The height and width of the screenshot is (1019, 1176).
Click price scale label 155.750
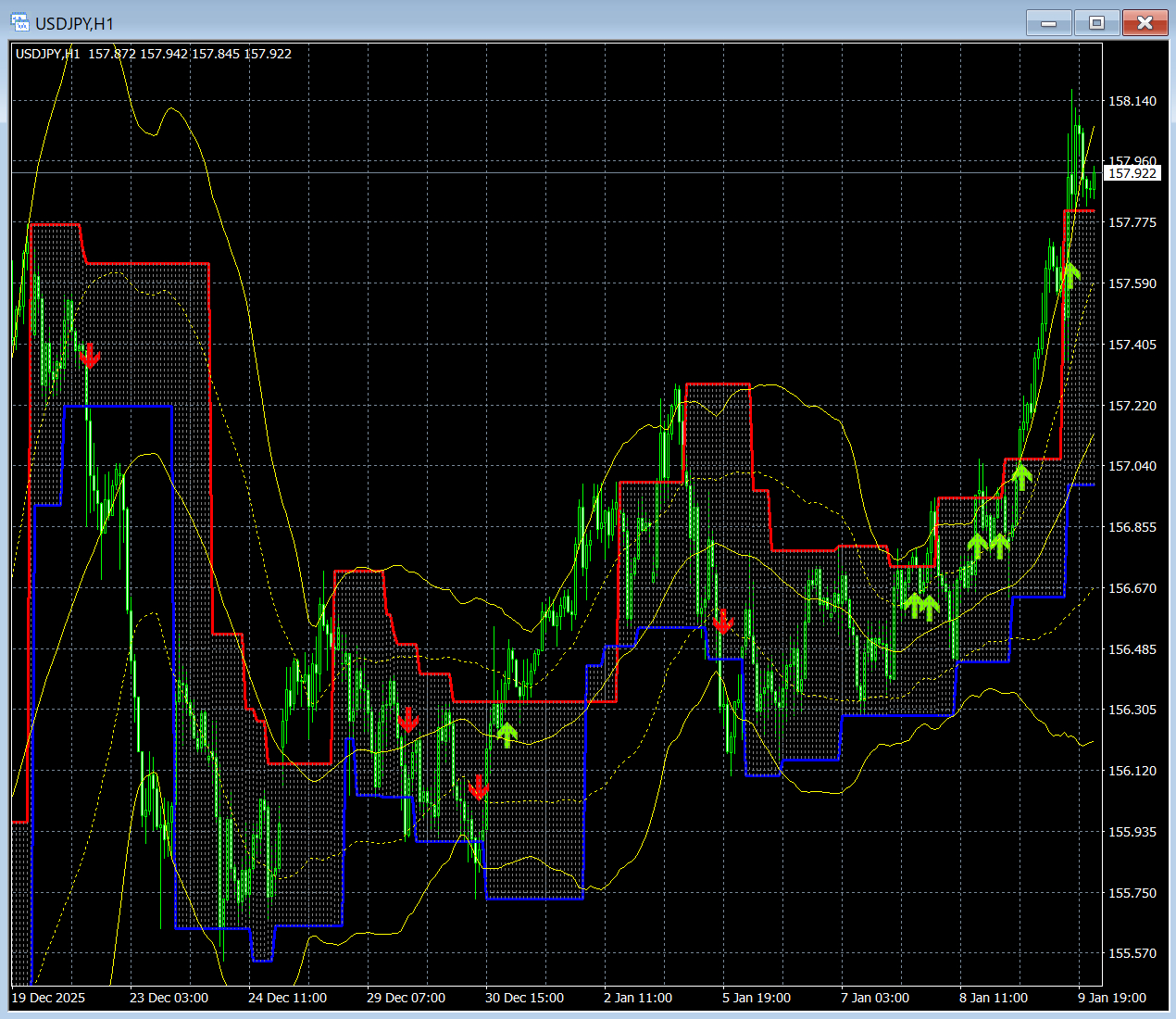click(x=1132, y=893)
